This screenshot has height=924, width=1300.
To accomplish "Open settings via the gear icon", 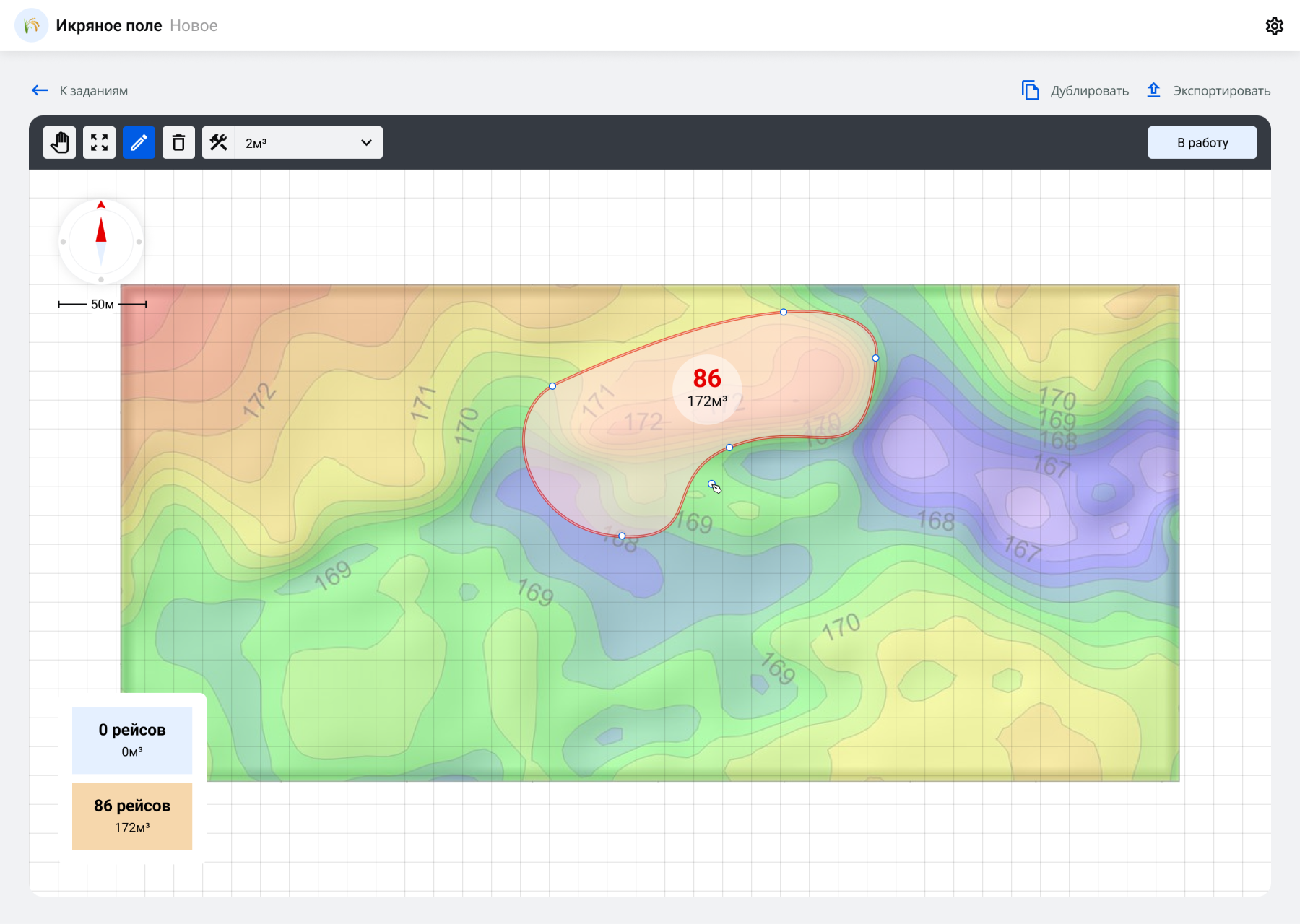I will pos(1274,26).
